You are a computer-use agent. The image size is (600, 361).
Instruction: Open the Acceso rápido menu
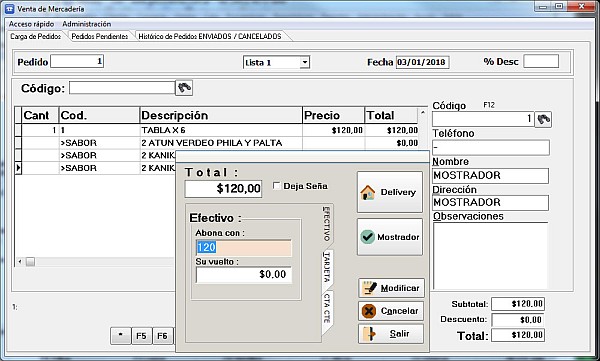point(31,24)
